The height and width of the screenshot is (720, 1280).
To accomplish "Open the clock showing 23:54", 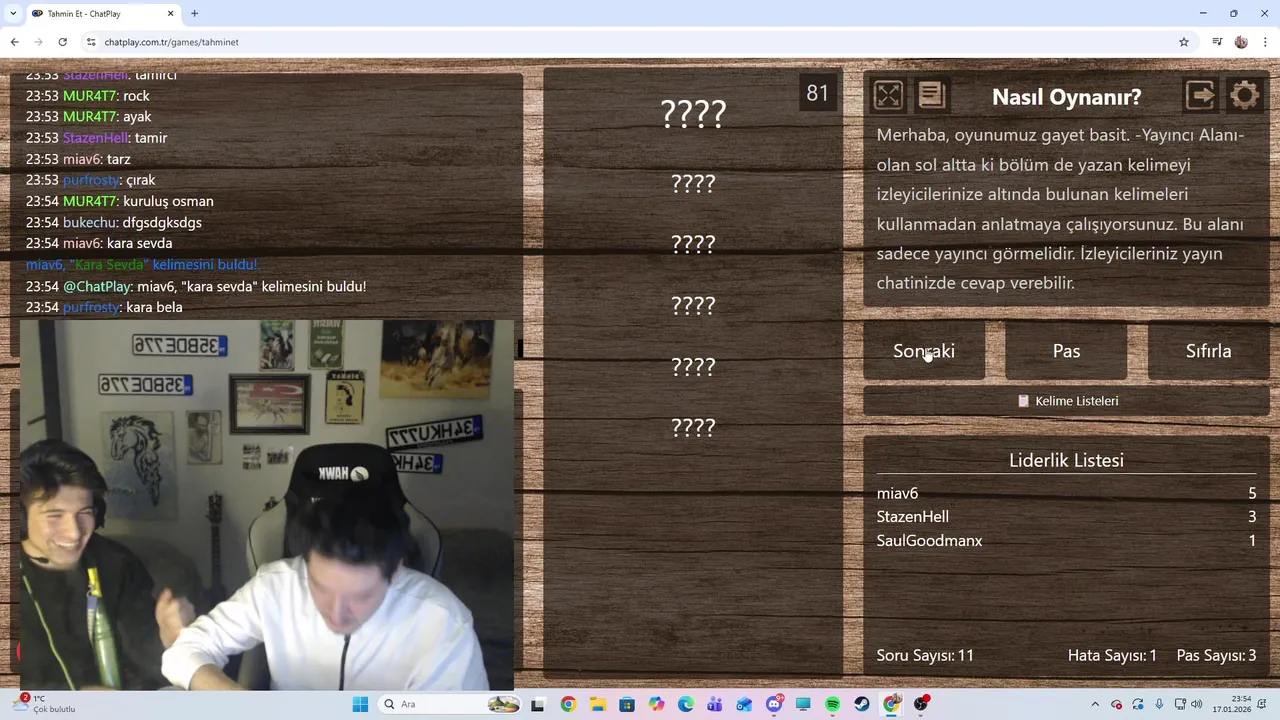I will pos(1234,704).
